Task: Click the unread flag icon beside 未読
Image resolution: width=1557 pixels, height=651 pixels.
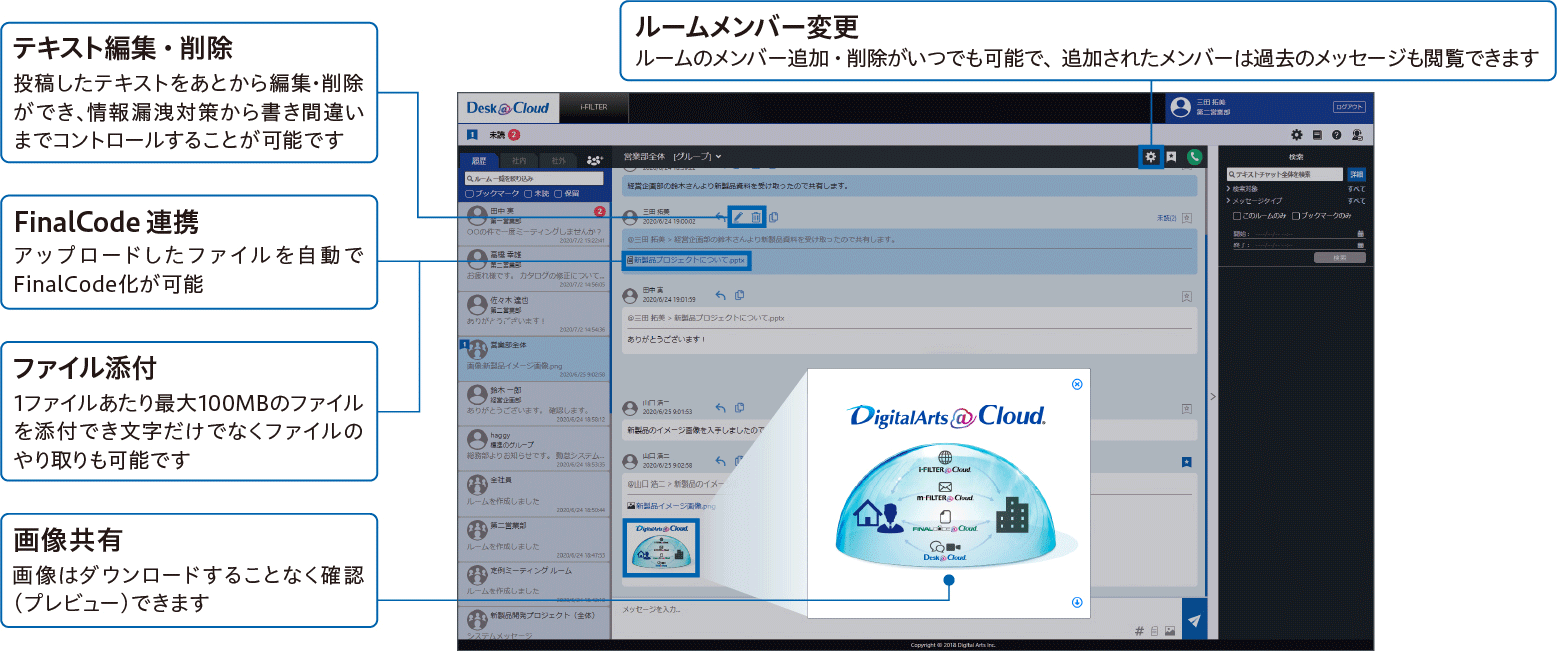Action: point(472,134)
